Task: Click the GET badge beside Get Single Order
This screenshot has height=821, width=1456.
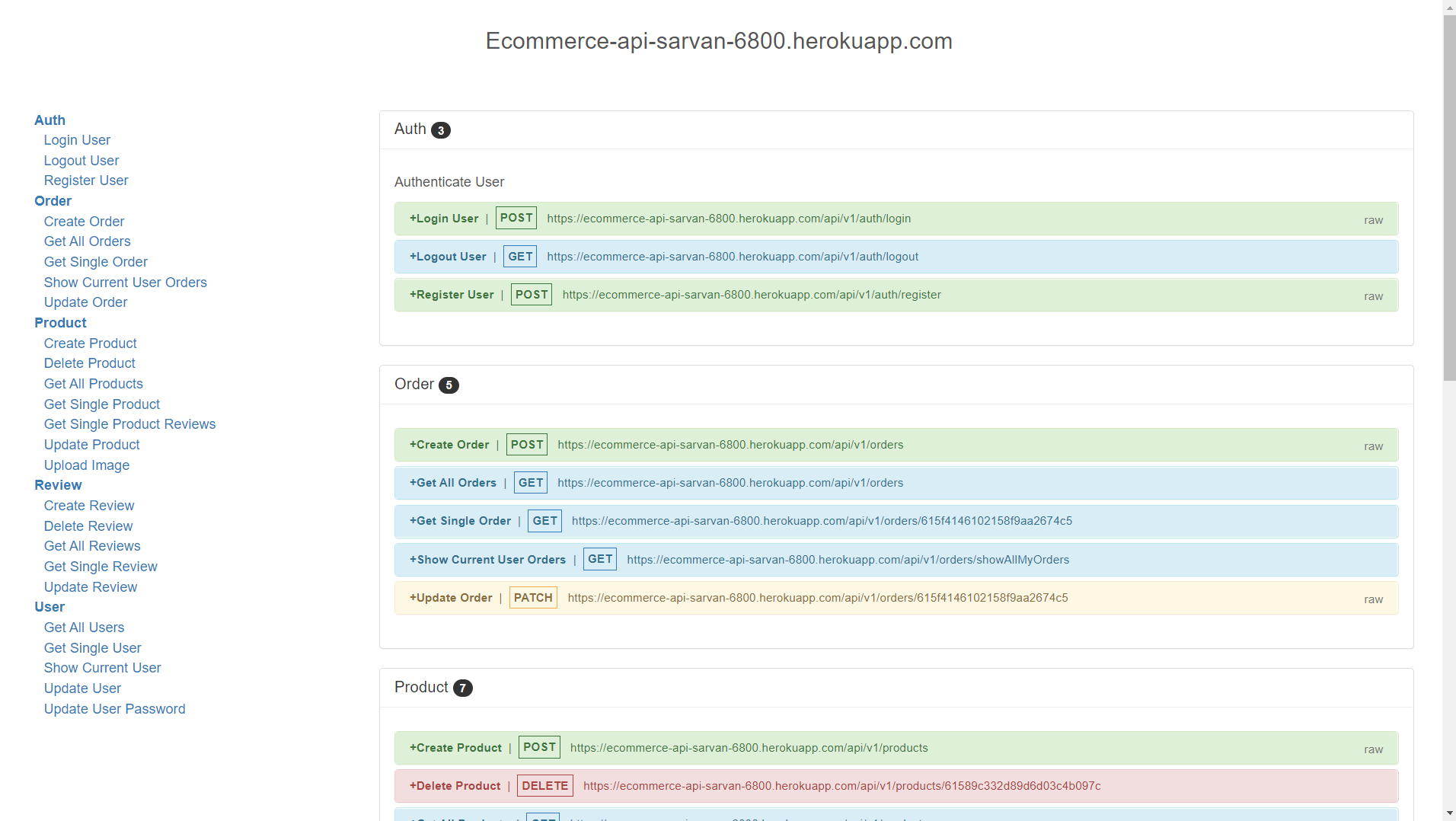Action: (544, 521)
